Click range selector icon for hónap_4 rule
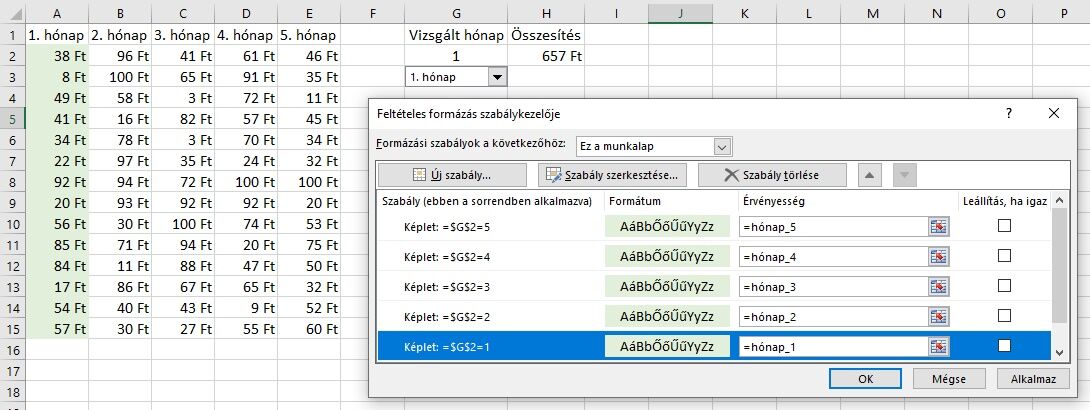The image size is (1090, 410). (938, 256)
